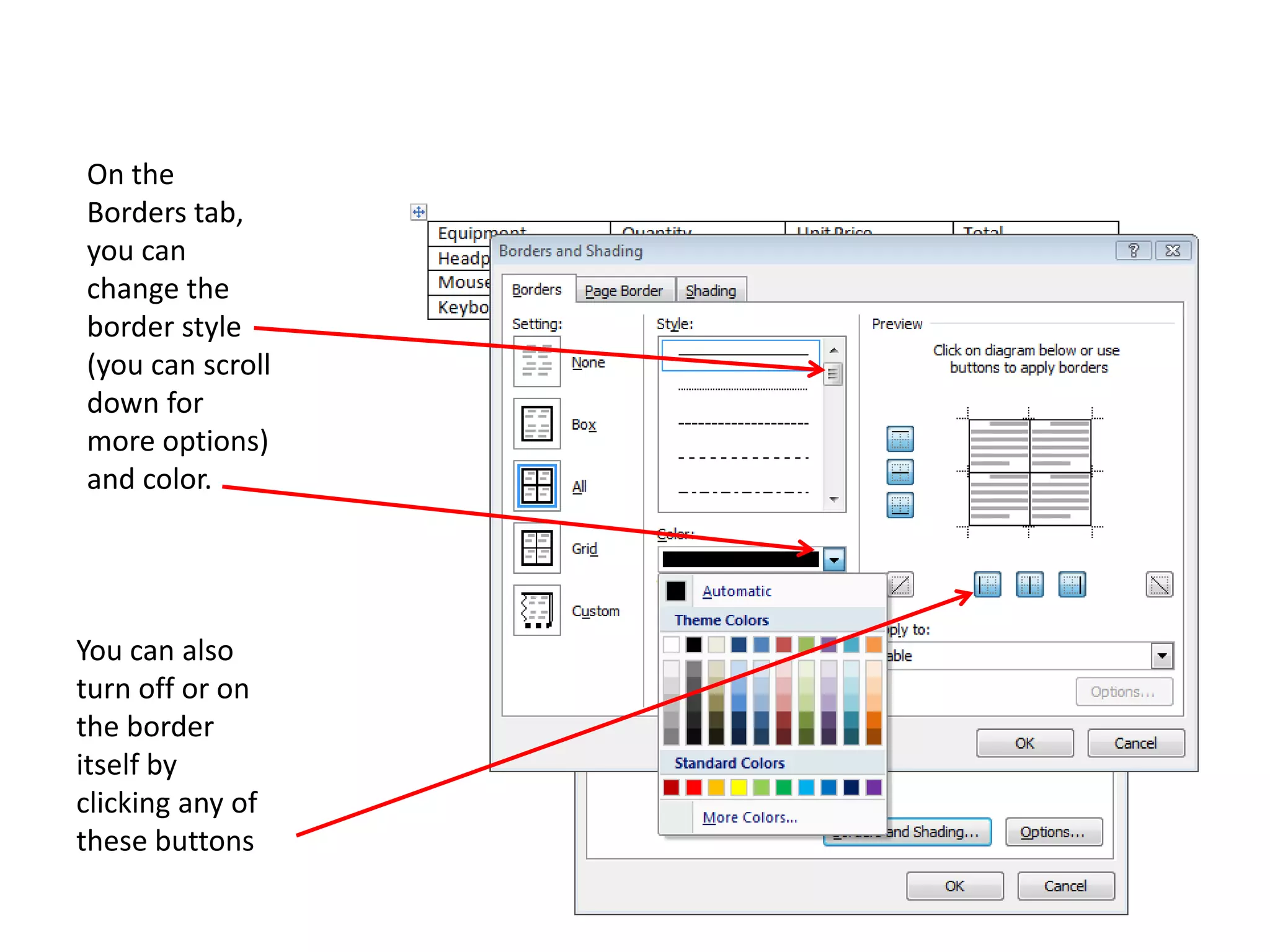Screen dimensions: 1270x952
Task: Select the Box border setting icon
Action: [x=536, y=424]
